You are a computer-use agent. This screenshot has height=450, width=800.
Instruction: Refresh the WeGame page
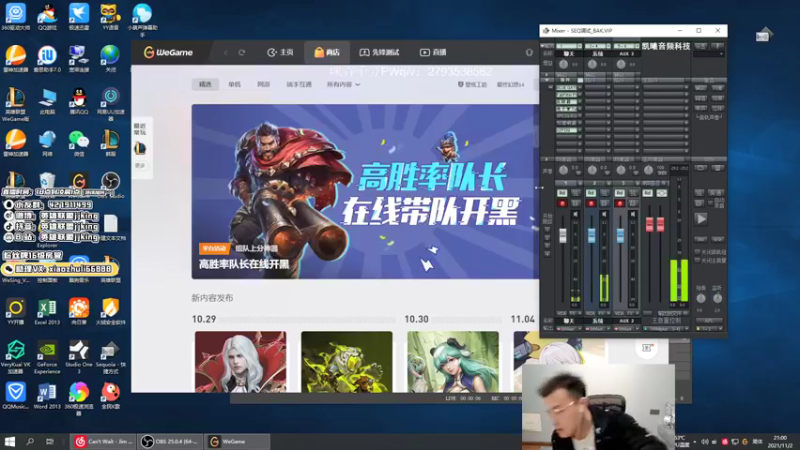click(242, 52)
